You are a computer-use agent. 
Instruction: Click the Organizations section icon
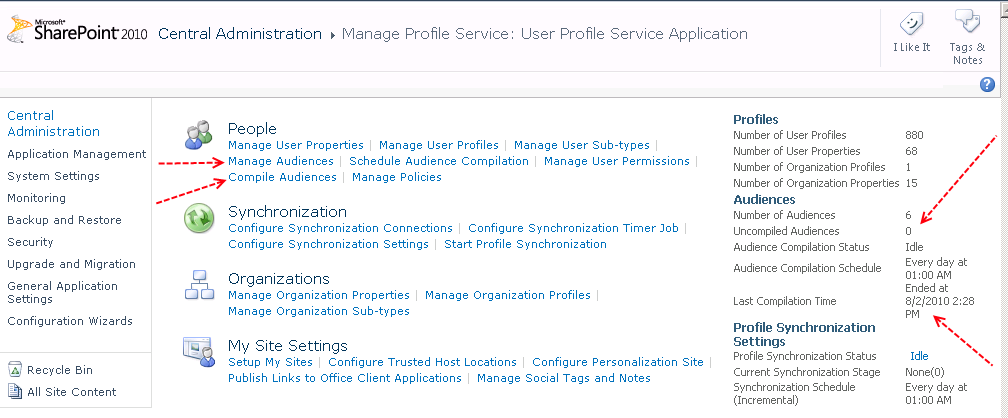point(199,286)
